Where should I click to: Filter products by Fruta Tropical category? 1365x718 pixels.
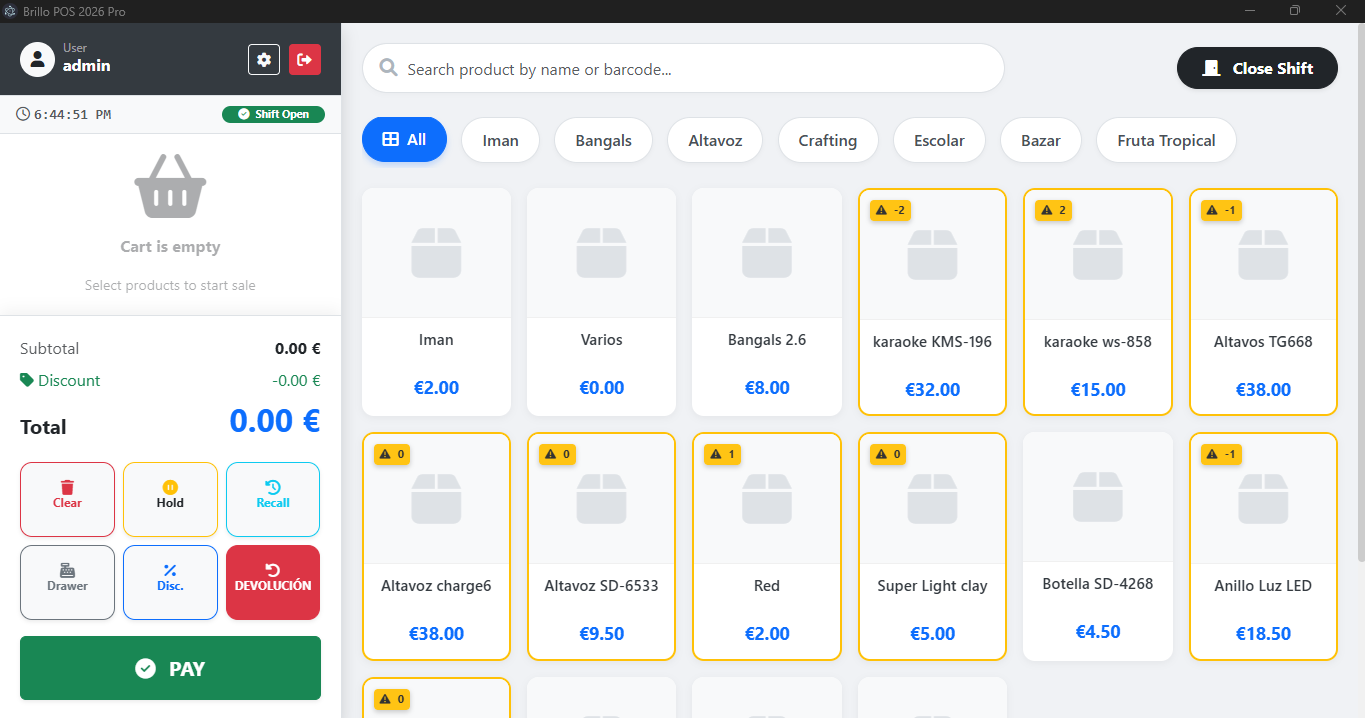[1166, 140]
